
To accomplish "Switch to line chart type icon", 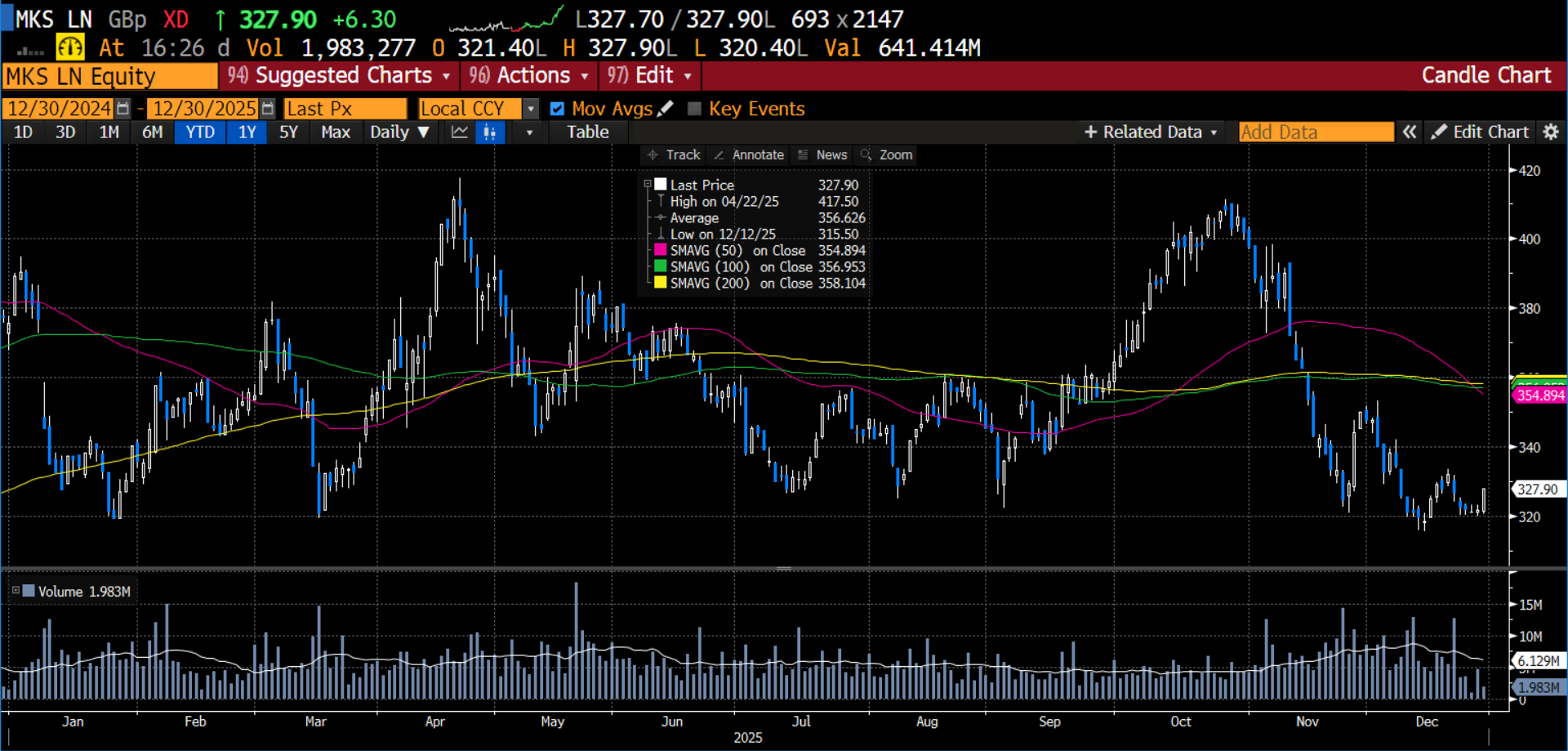I will (460, 132).
